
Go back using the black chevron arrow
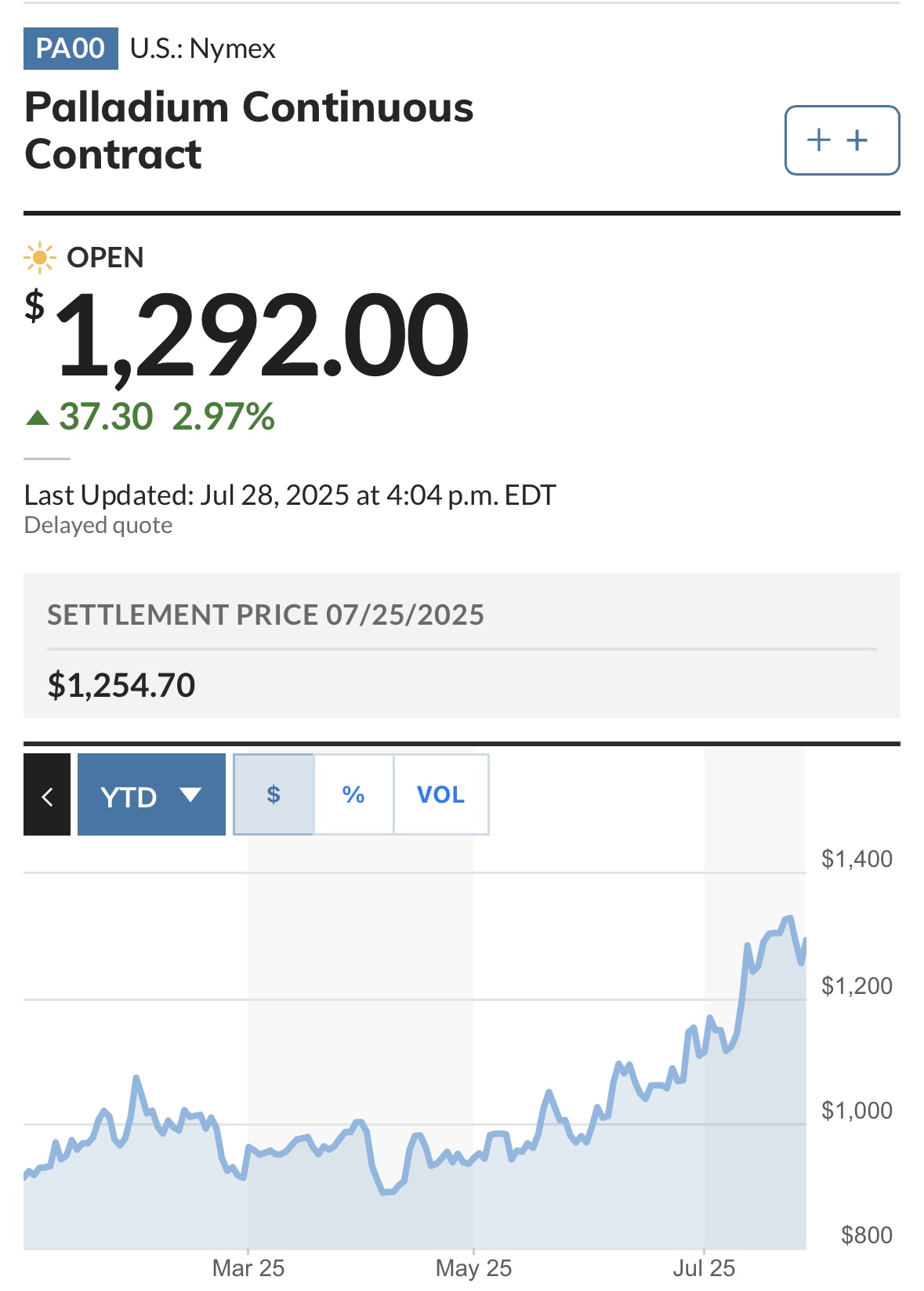pyautogui.click(x=47, y=795)
